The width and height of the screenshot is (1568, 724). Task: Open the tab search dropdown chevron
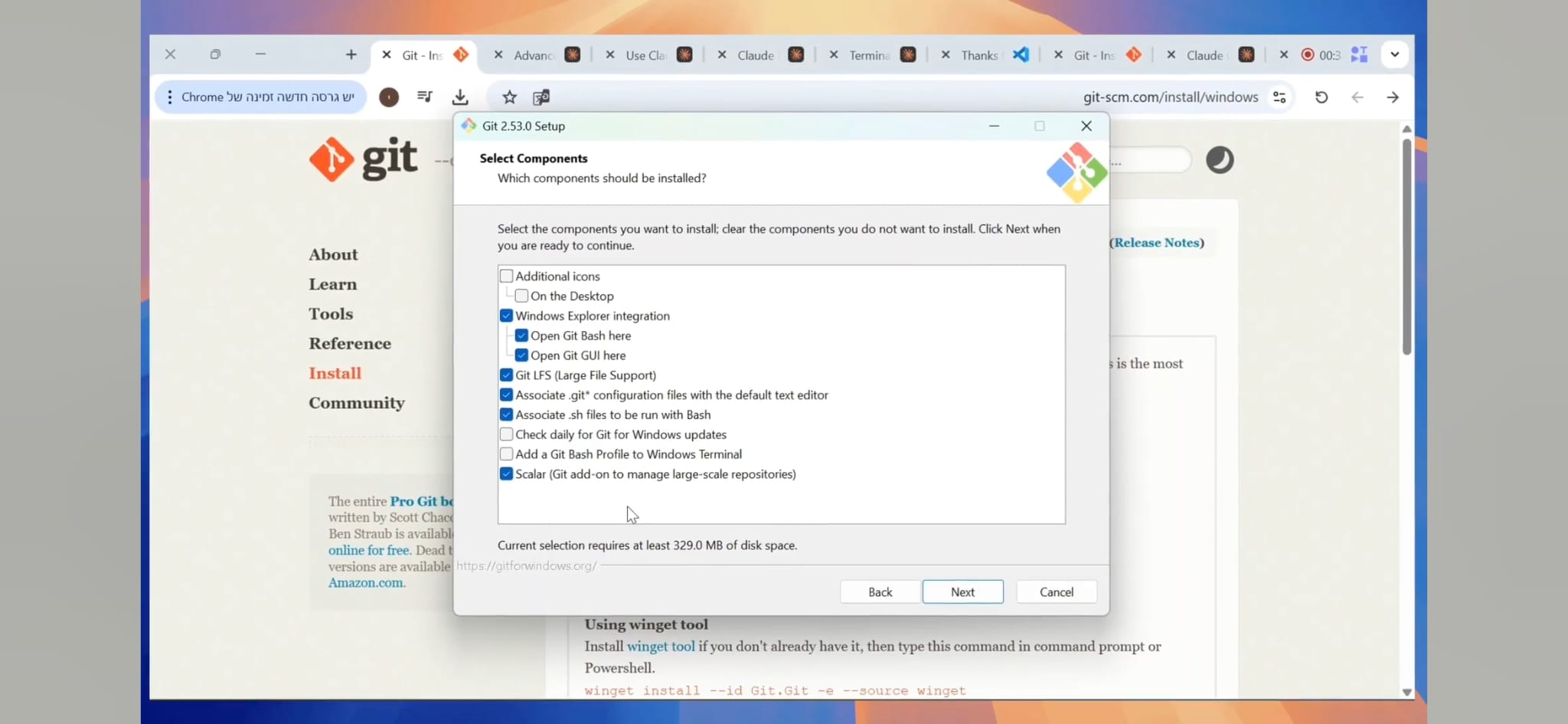point(1394,54)
